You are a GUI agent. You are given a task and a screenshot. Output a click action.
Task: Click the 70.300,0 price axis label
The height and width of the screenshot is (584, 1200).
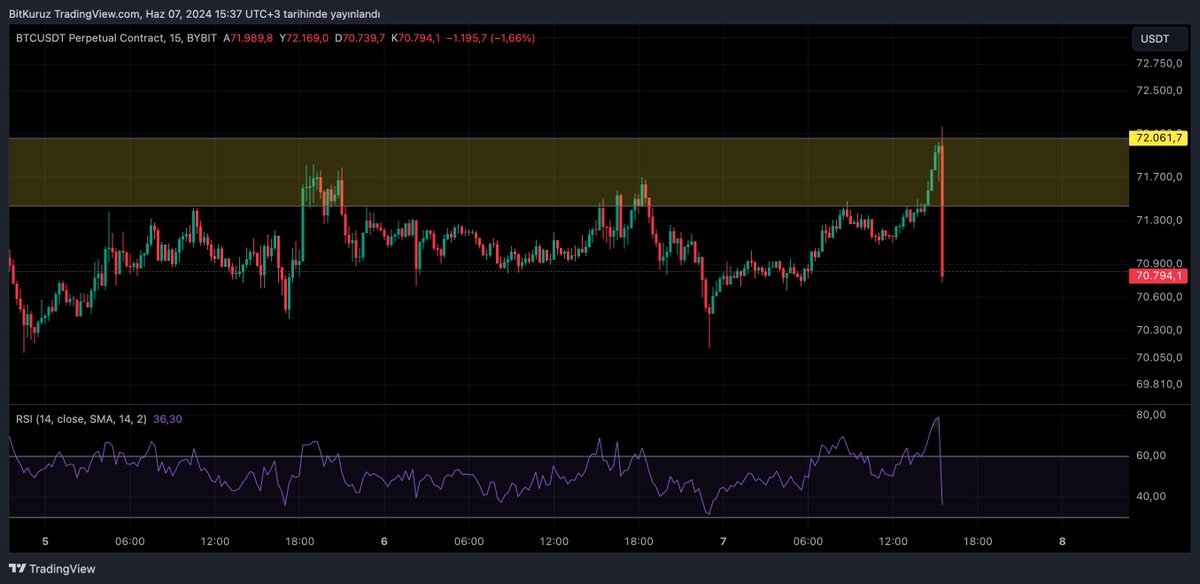coord(1159,330)
